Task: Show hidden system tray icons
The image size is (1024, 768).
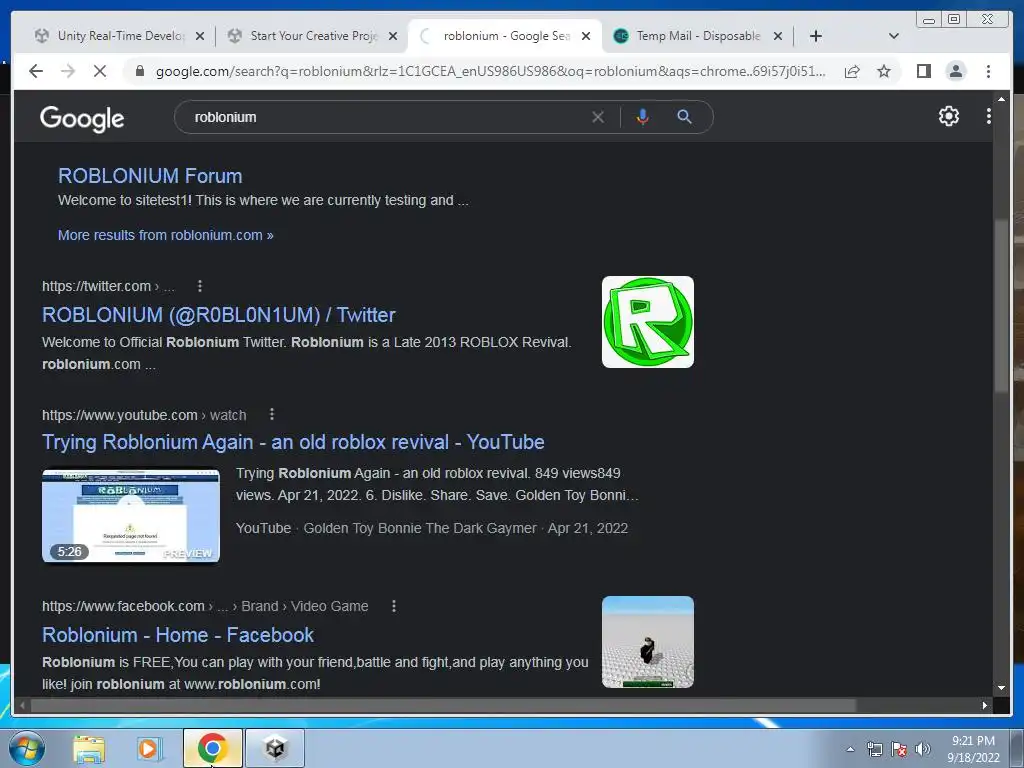Action: [850, 749]
